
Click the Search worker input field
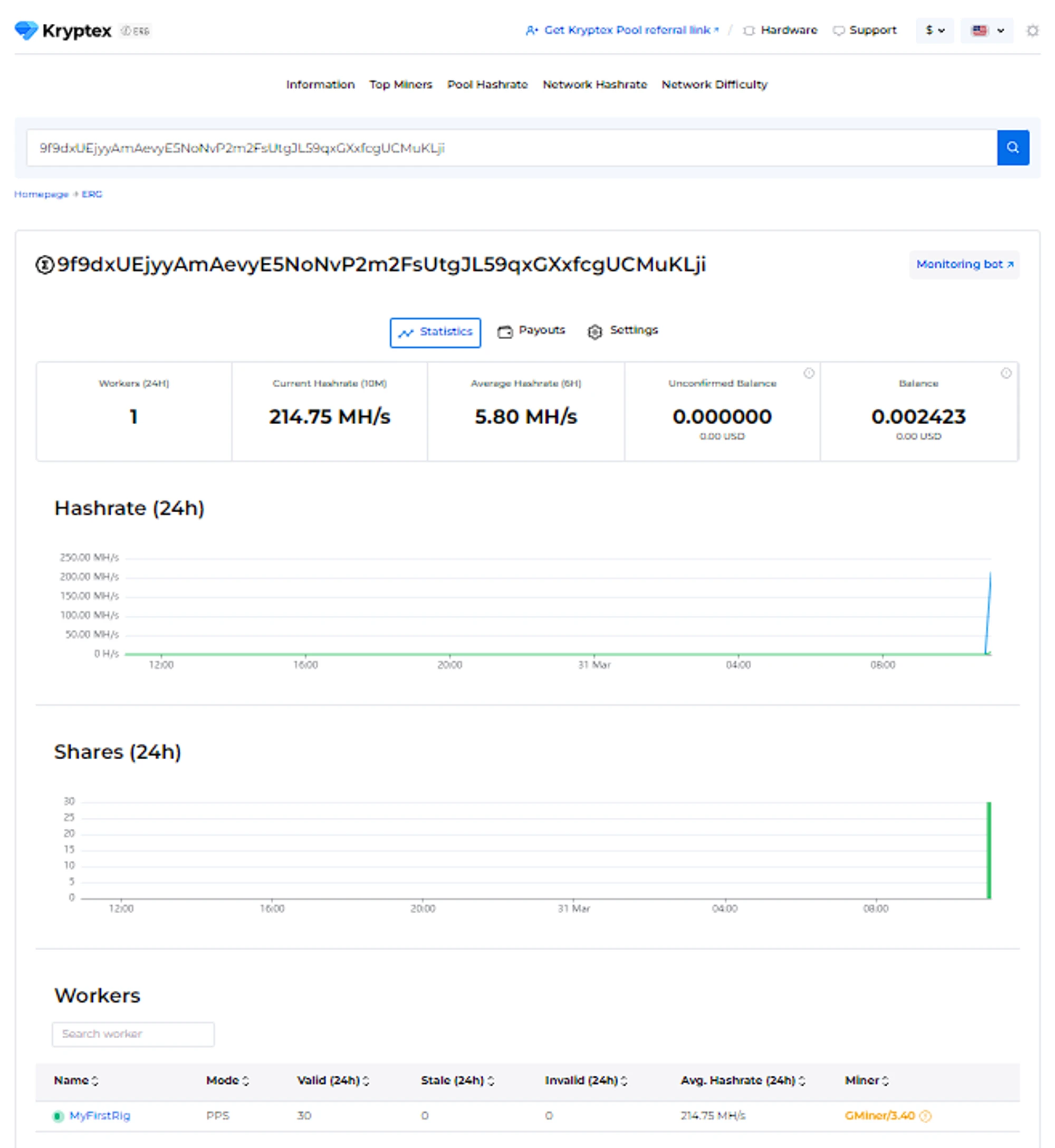(133, 1034)
